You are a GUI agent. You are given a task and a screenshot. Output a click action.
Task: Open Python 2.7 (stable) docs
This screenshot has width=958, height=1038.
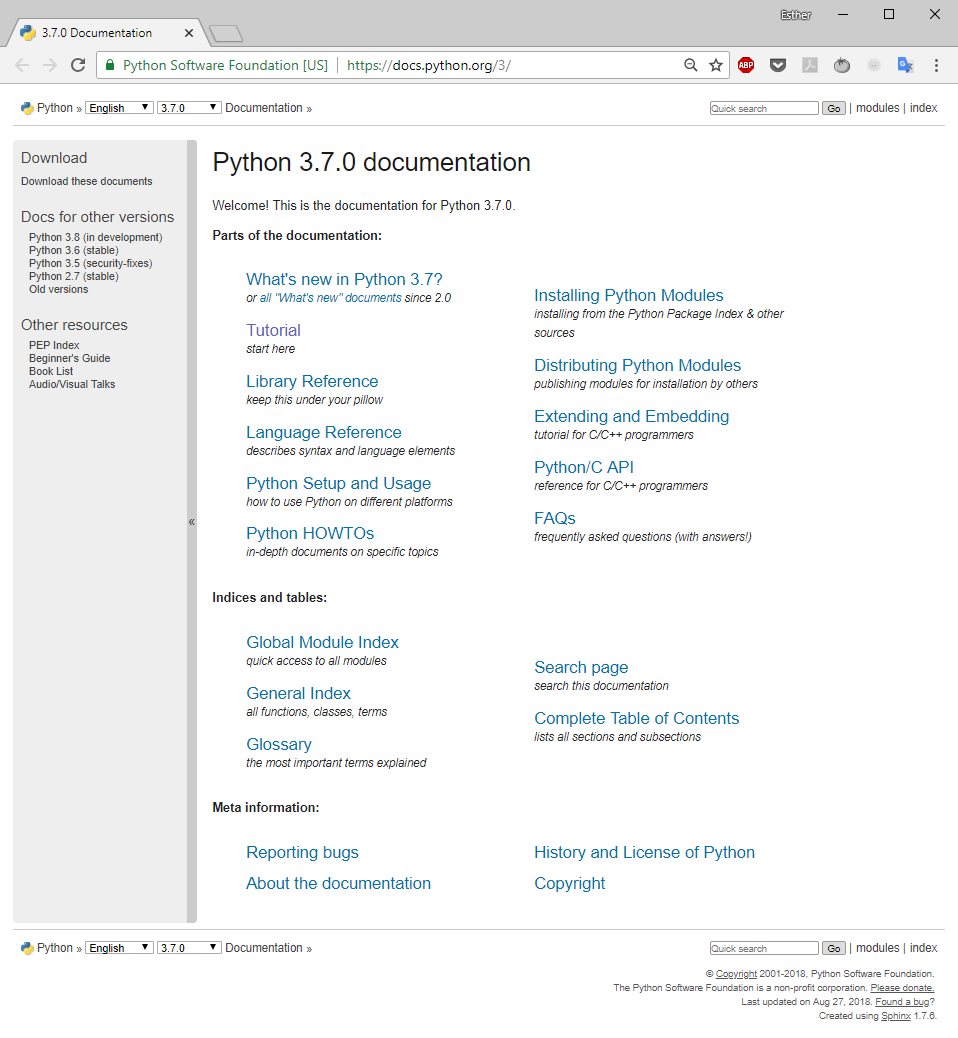pos(73,276)
